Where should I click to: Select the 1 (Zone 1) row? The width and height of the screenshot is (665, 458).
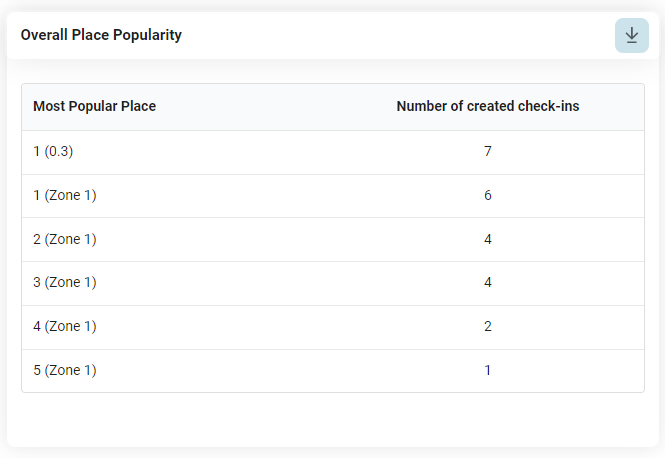pos(250,196)
